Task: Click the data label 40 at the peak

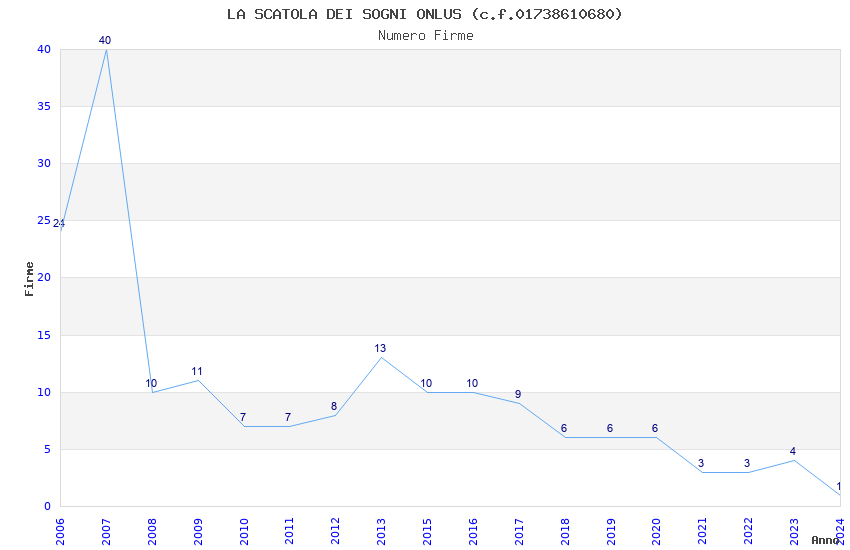Action: click(105, 40)
